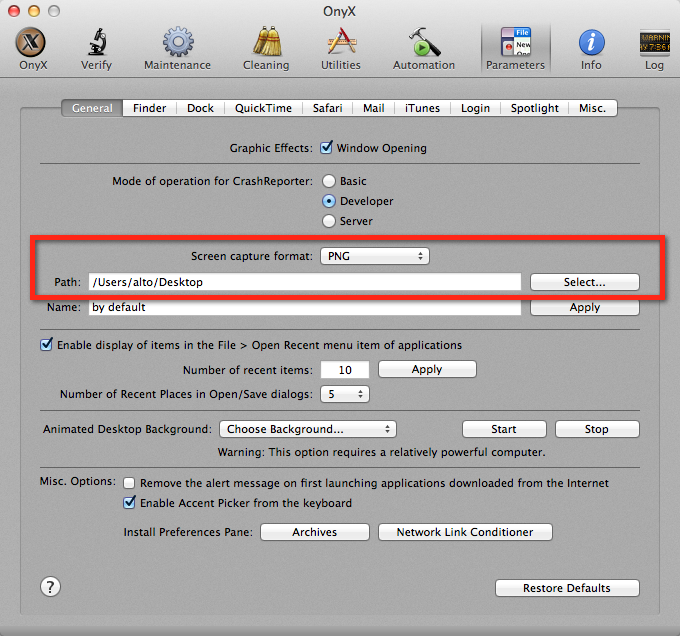Open the Recent Places number dropdown
The width and height of the screenshot is (680, 636).
[345, 394]
